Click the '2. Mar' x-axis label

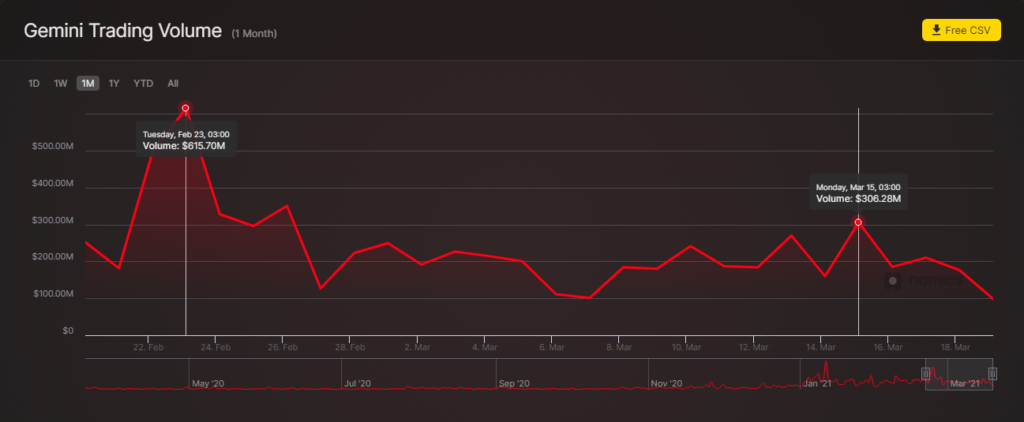[417, 347]
